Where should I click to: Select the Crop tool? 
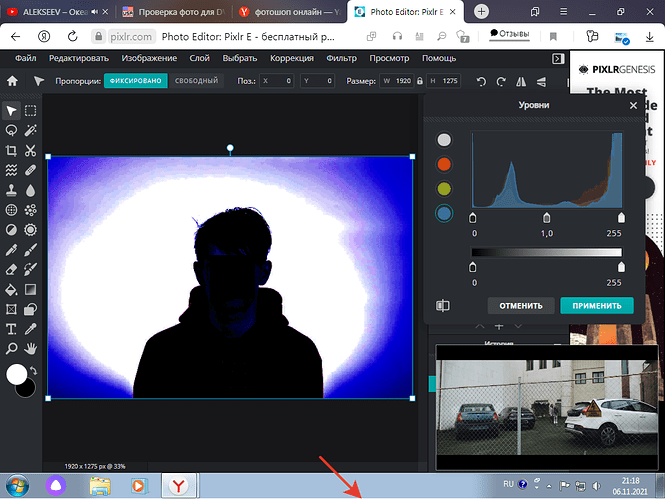tap(11, 150)
